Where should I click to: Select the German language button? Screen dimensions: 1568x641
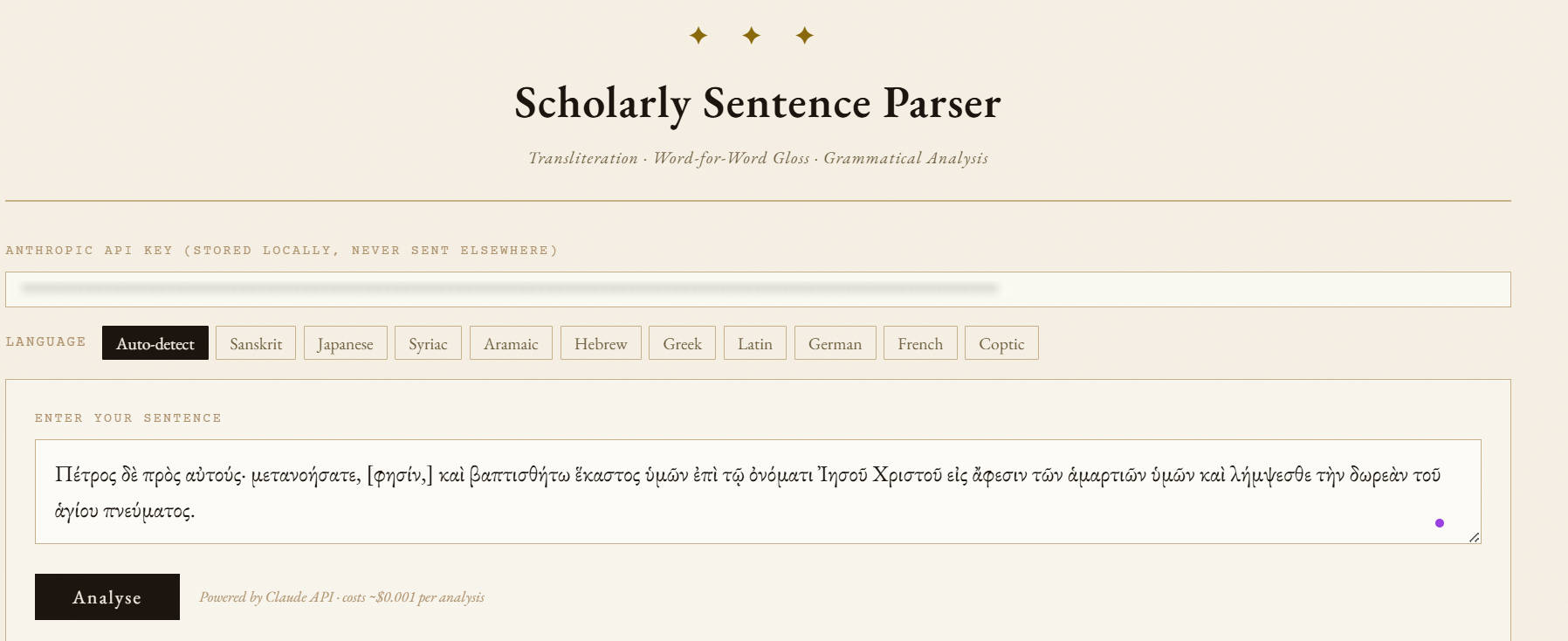(x=835, y=343)
